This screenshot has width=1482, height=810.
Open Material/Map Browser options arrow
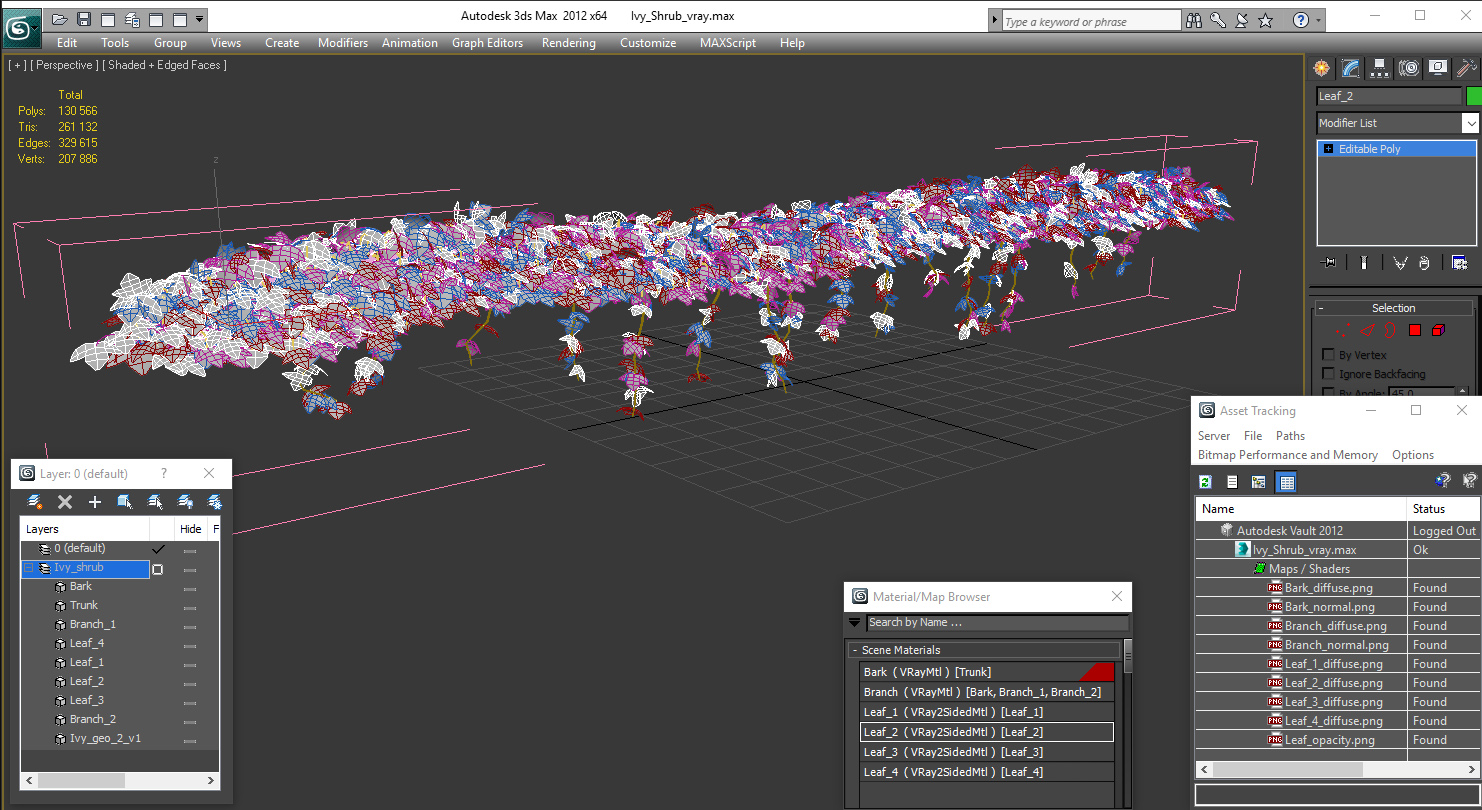855,622
